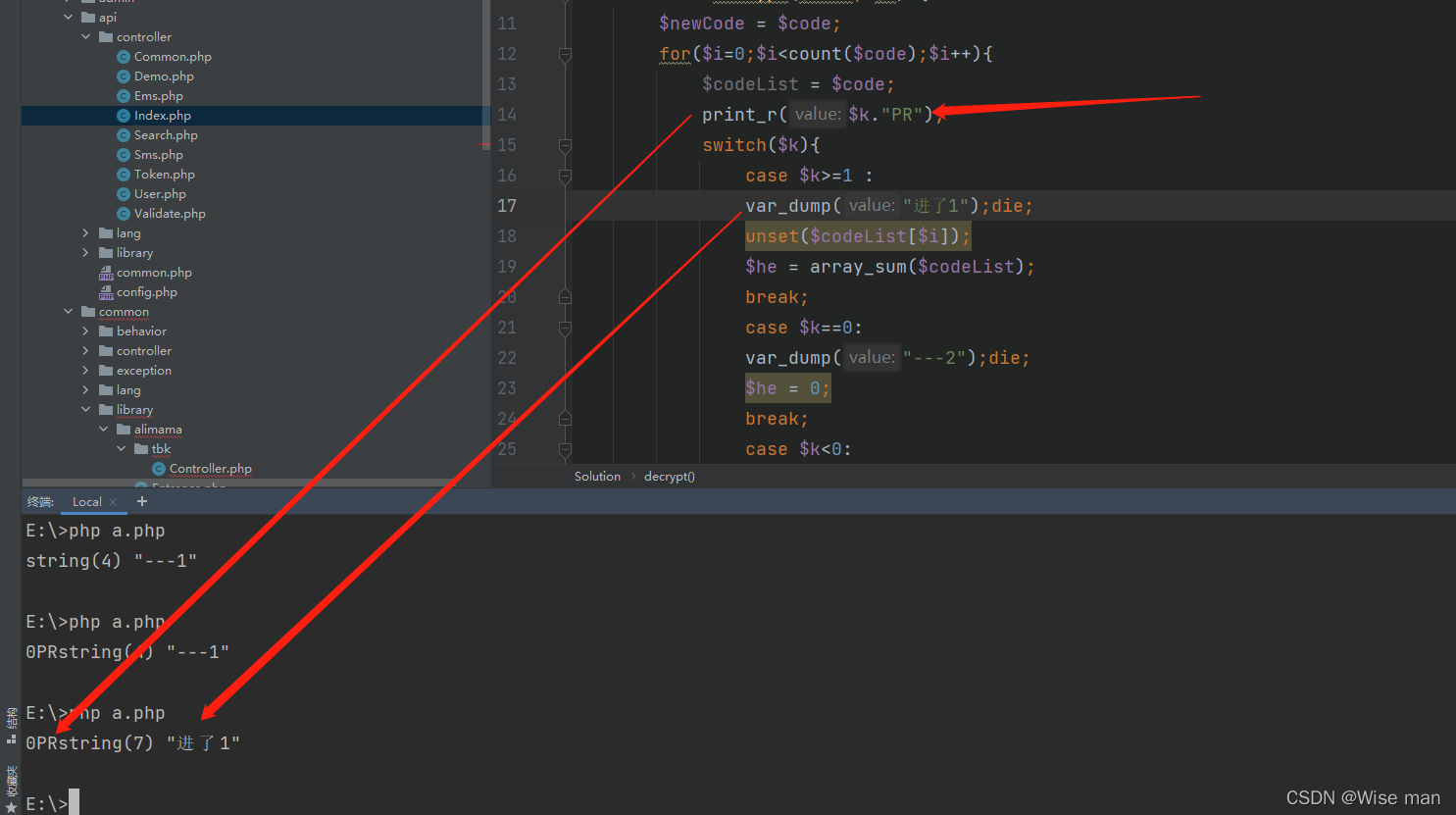Toggle code fold marker on line 20

point(565,296)
